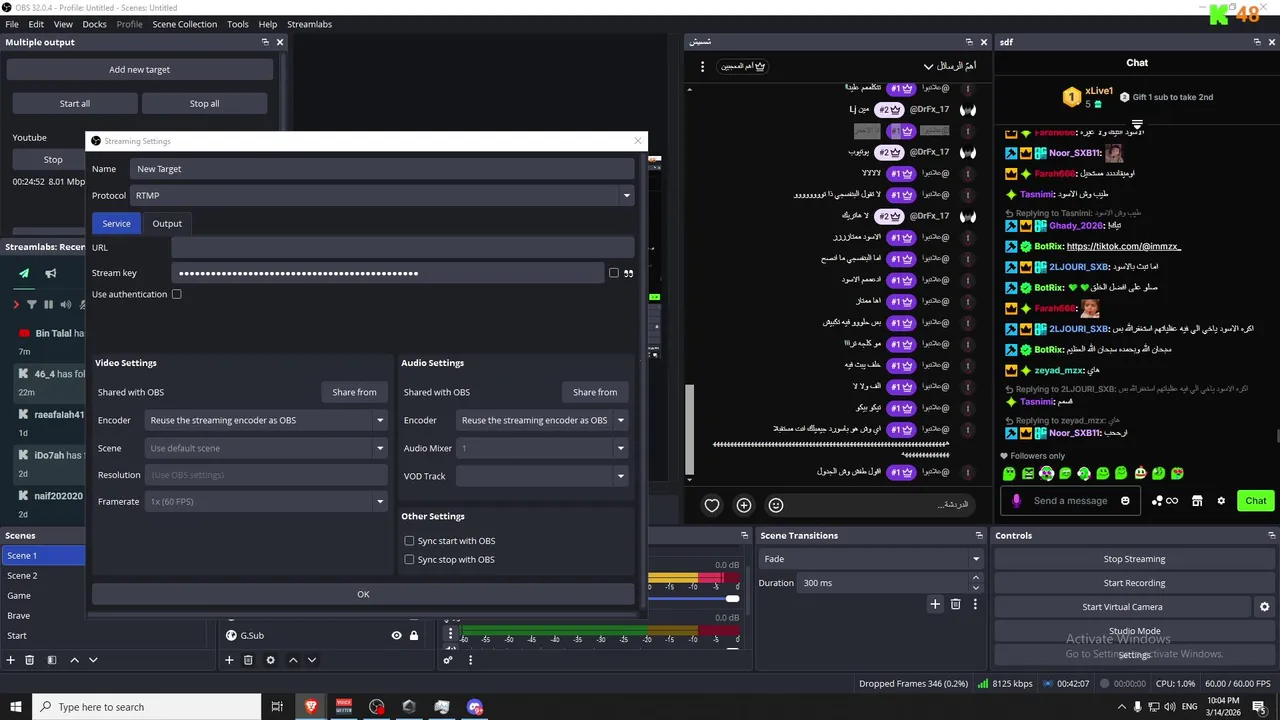
Task: Add a new scene with plus icon
Action: pyautogui.click(x=11, y=660)
